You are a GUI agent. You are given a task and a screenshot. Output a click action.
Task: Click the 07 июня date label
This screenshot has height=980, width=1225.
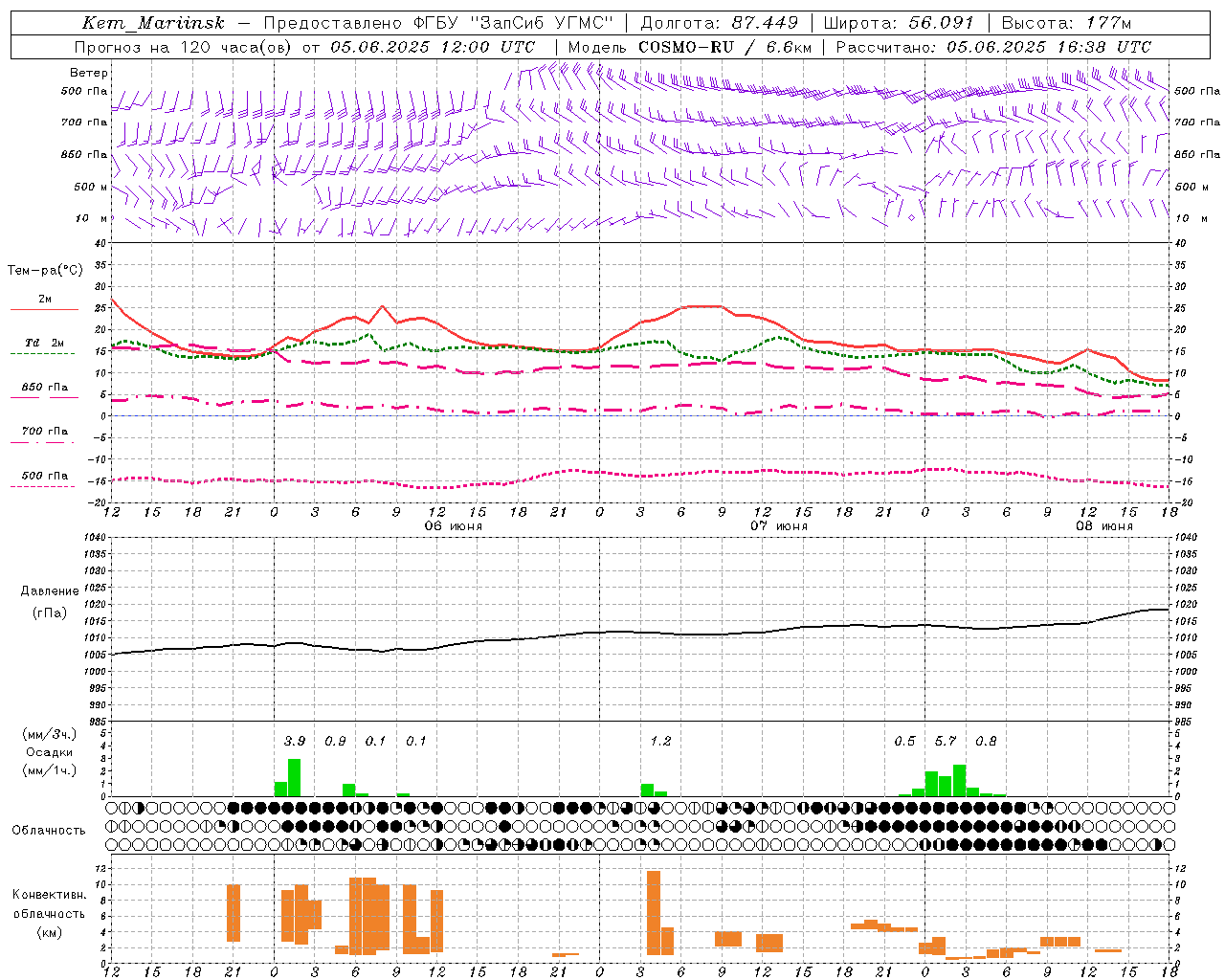(x=779, y=526)
